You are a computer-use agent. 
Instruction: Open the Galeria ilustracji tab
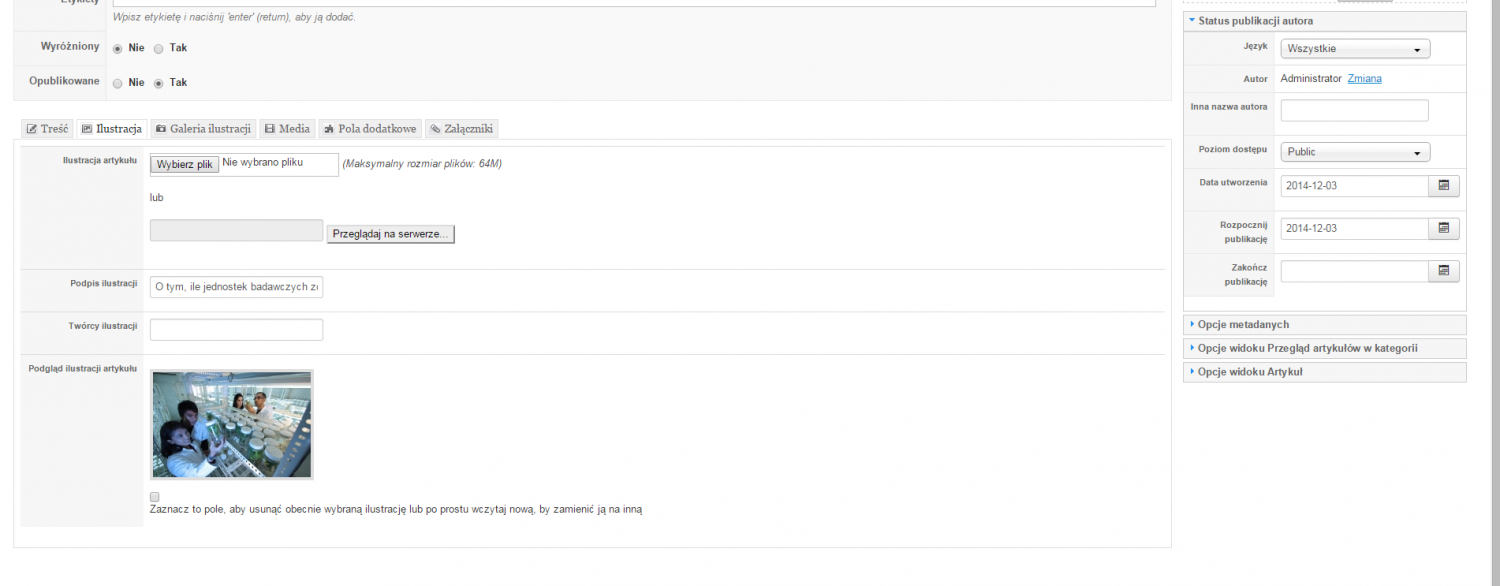tap(203, 129)
